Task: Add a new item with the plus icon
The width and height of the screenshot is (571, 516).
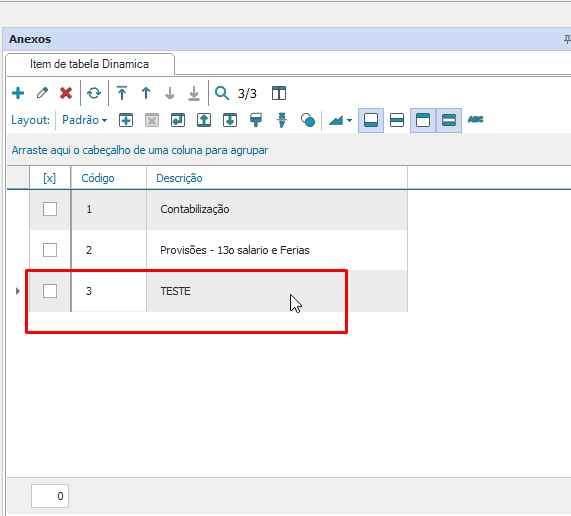Action: 18,93
